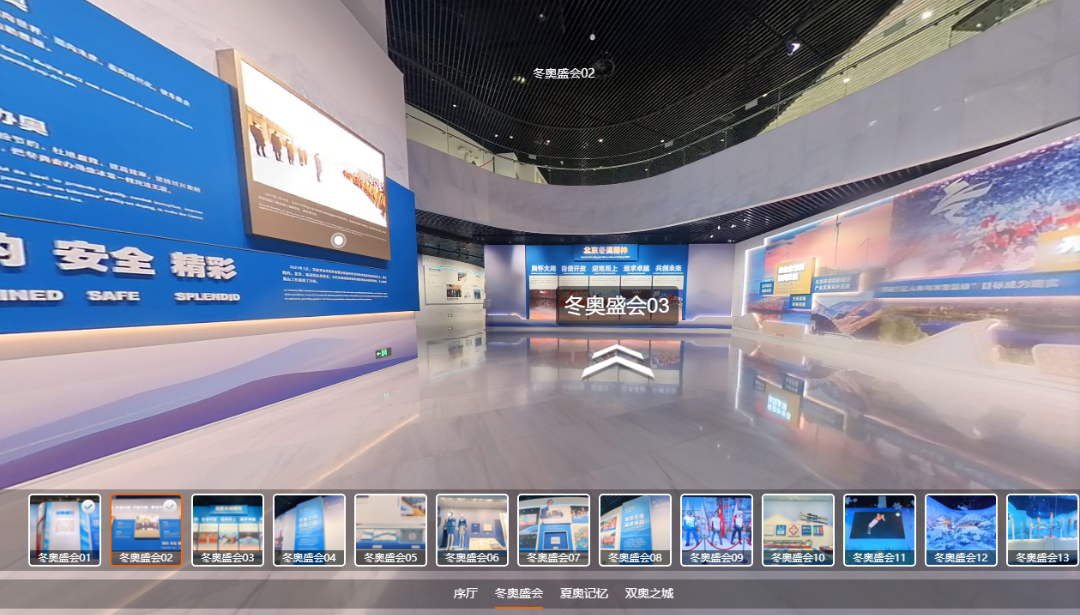This screenshot has width=1080, height=615.
Task: Go to the 冬奥盛会03 scene label hotspot
Action: tap(617, 305)
